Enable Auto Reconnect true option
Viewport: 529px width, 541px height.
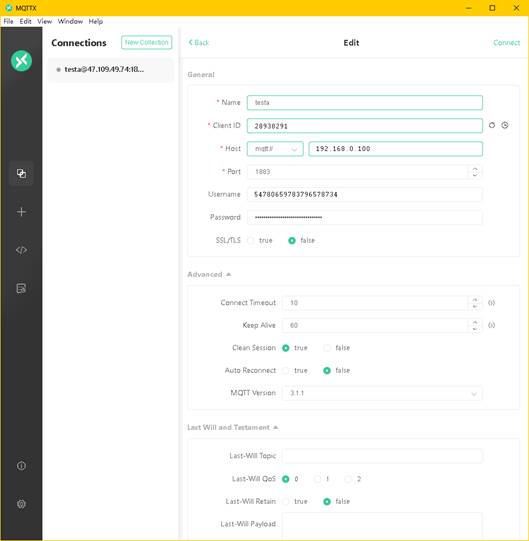286,371
